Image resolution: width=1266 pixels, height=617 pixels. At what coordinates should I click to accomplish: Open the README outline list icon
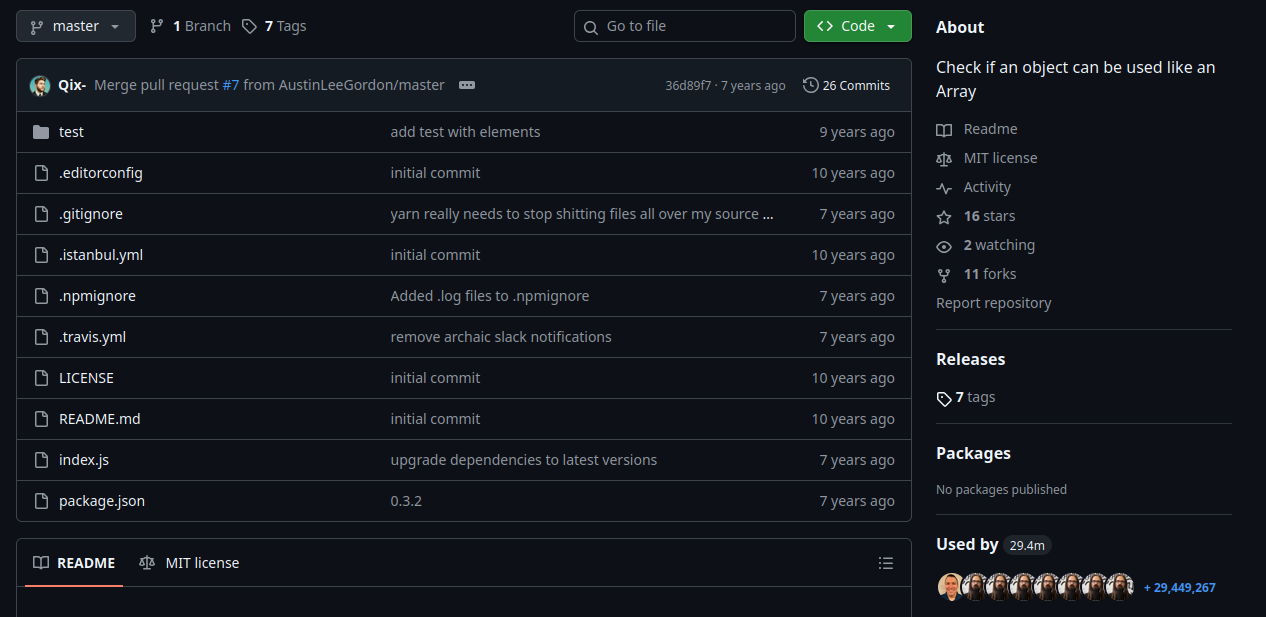886,563
